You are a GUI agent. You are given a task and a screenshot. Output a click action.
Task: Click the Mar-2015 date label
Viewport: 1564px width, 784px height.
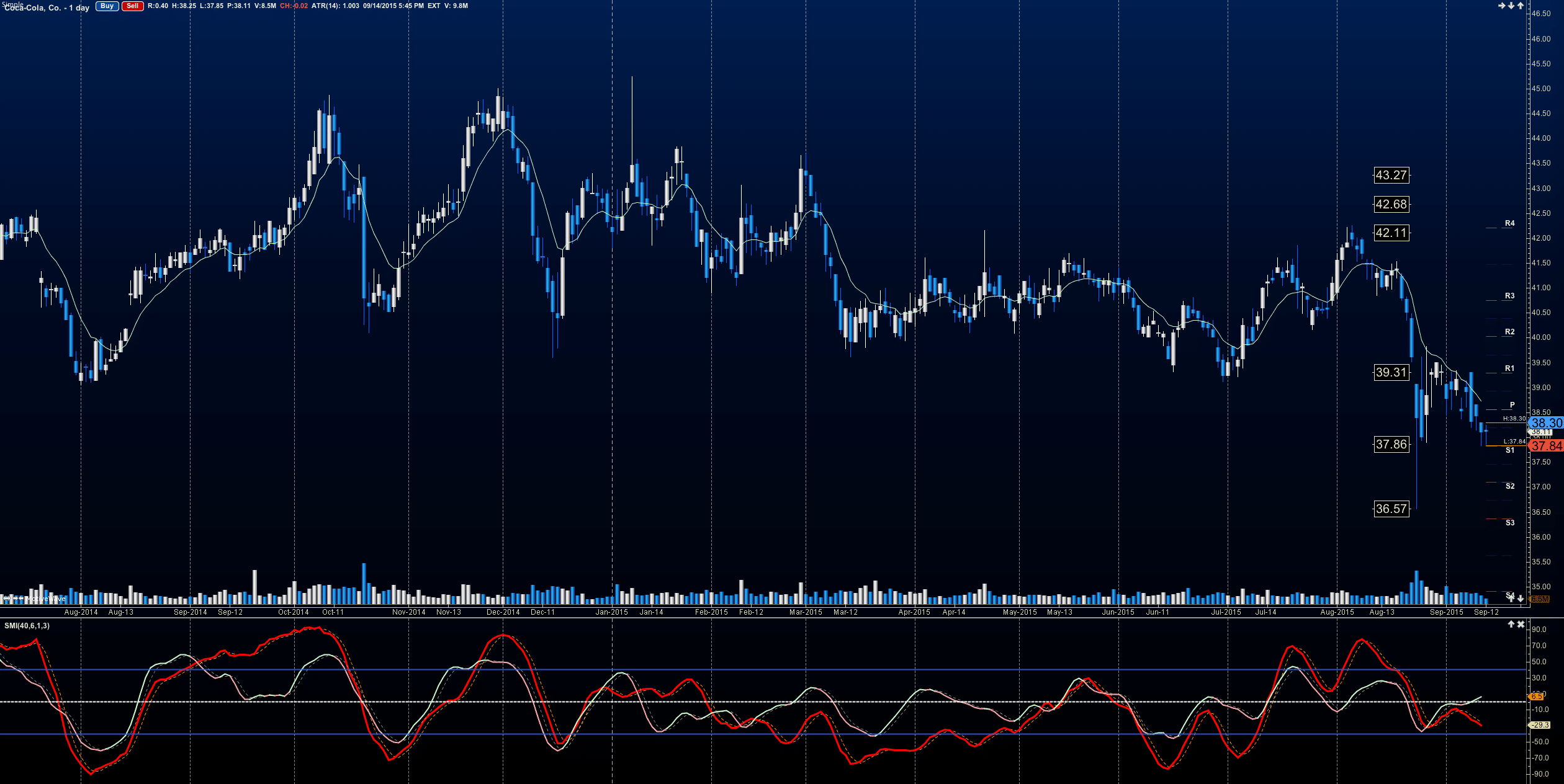[806, 612]
